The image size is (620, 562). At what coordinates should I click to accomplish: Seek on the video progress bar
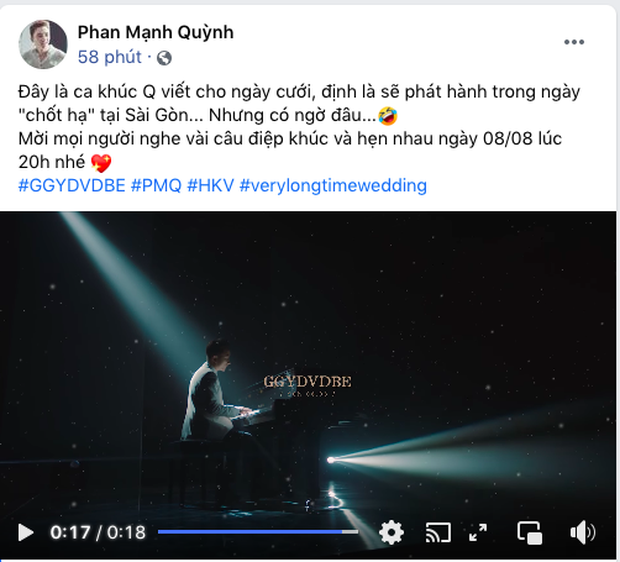pyautogui.click(x=258, y=532)
